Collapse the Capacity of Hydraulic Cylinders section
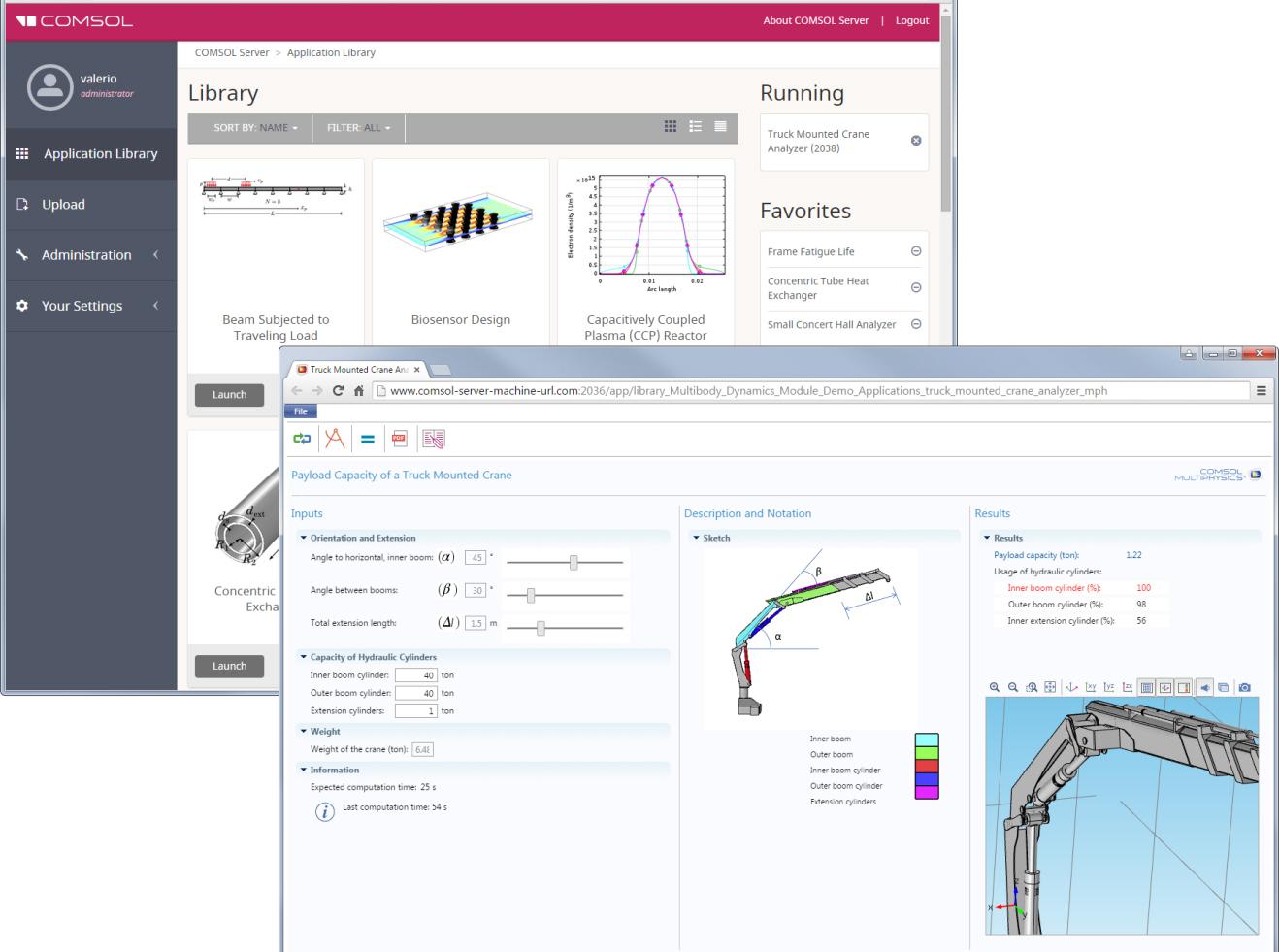 click(x=304, y=657)
